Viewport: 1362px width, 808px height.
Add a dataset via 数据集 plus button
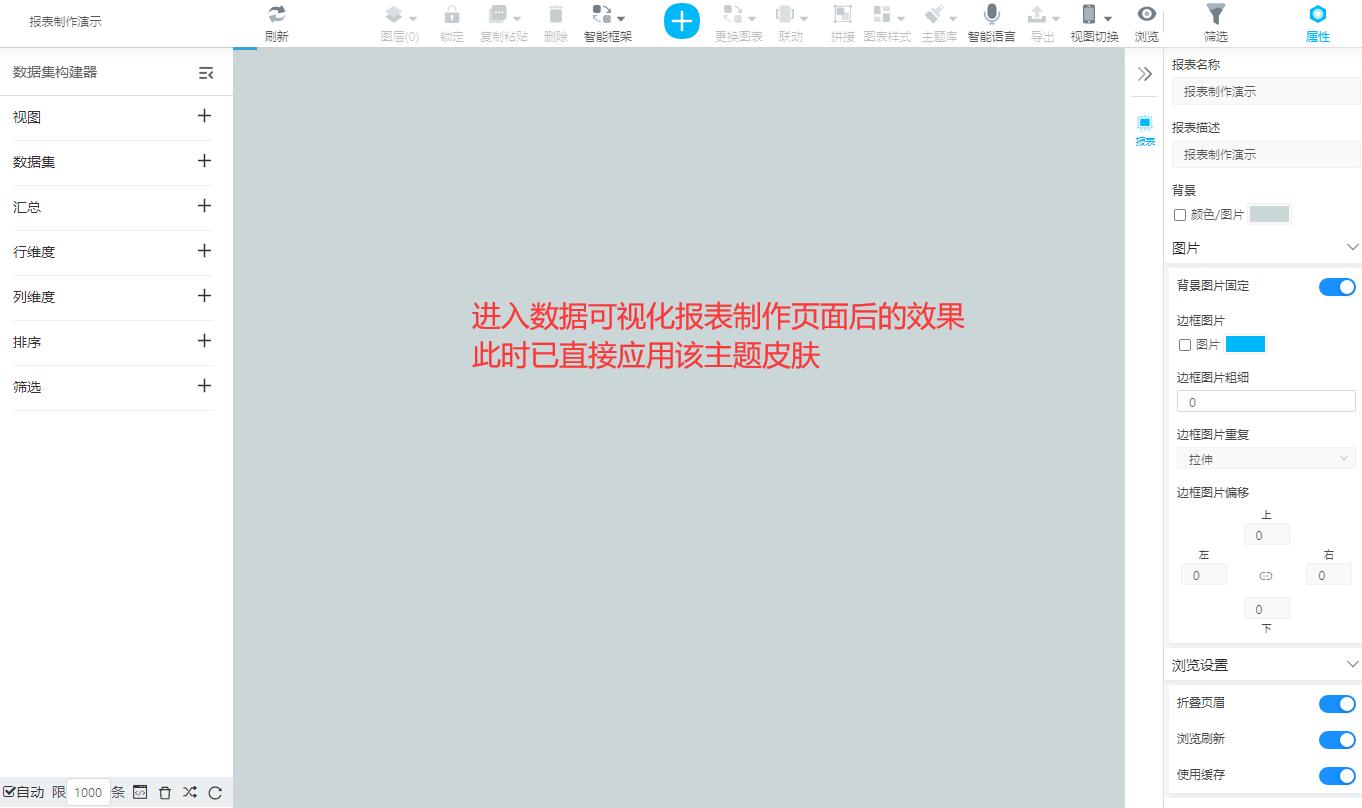pyautogui.click(x=204, y=161)
